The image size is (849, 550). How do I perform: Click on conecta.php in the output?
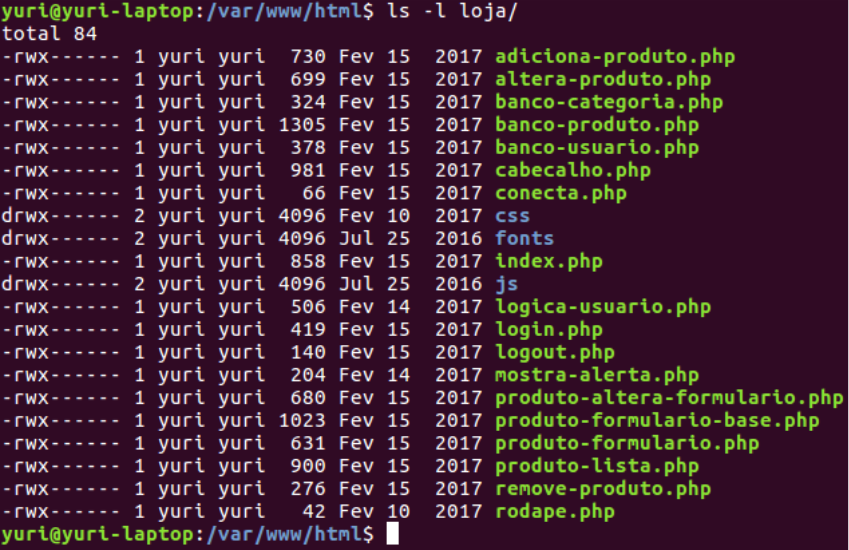pos(560,193)
